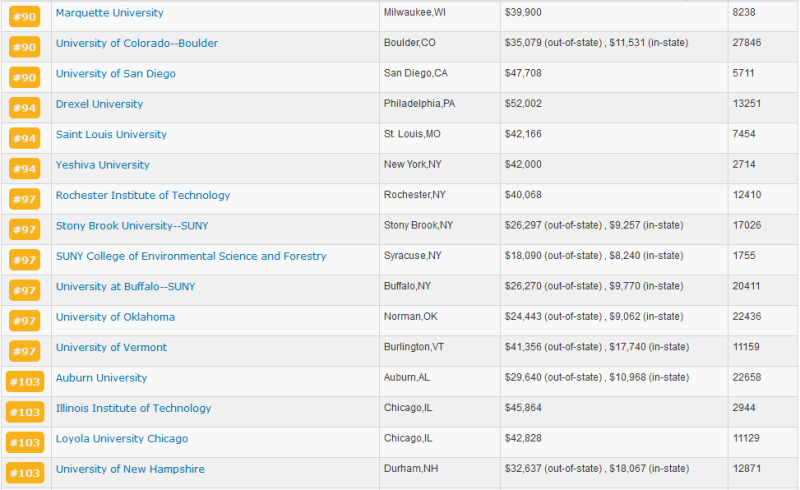Select the $42,828 tuition value
This screenshot has width=800, height=490.
point(523,438)
